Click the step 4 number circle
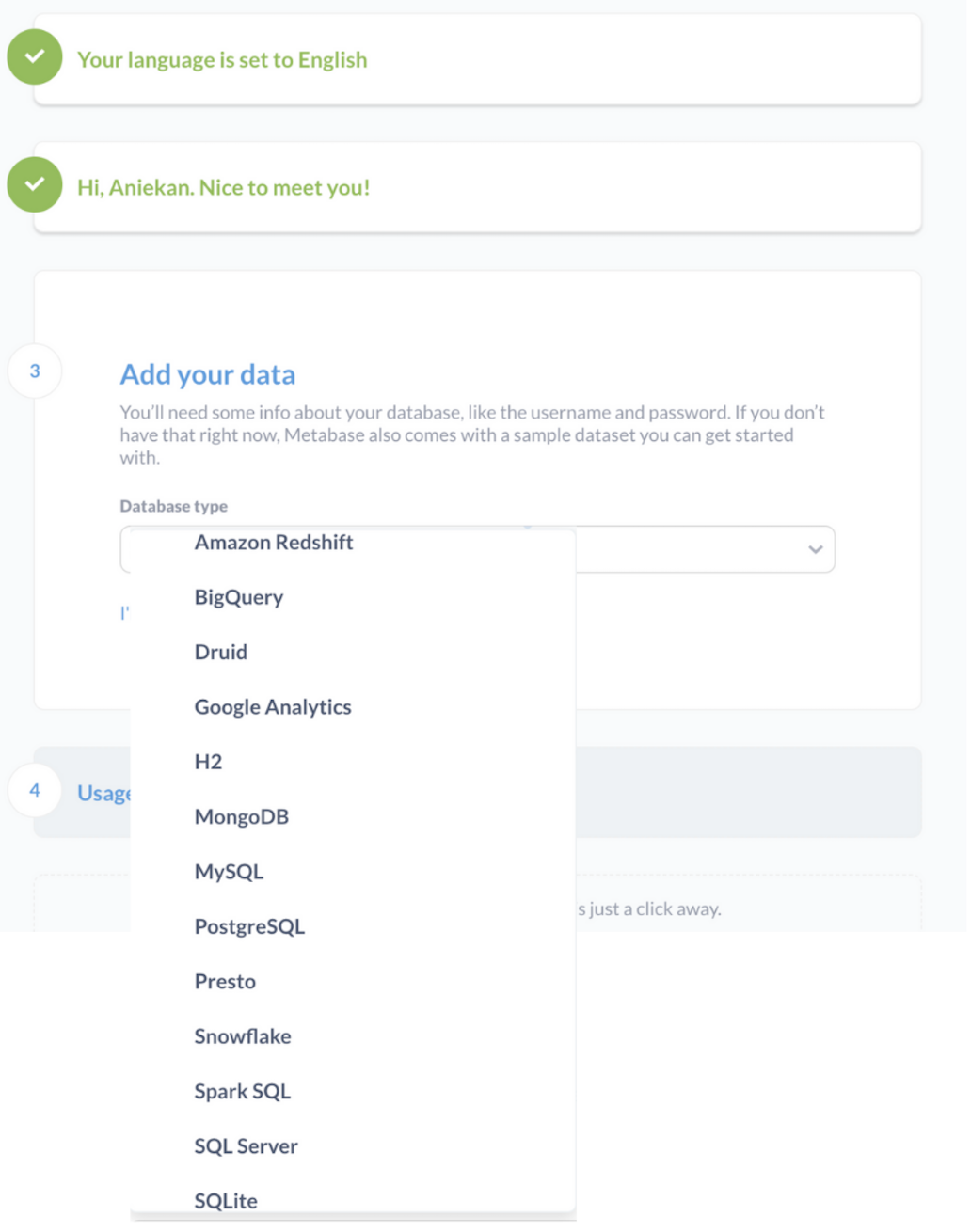The image size is (971, 1232). click(35, 791)
